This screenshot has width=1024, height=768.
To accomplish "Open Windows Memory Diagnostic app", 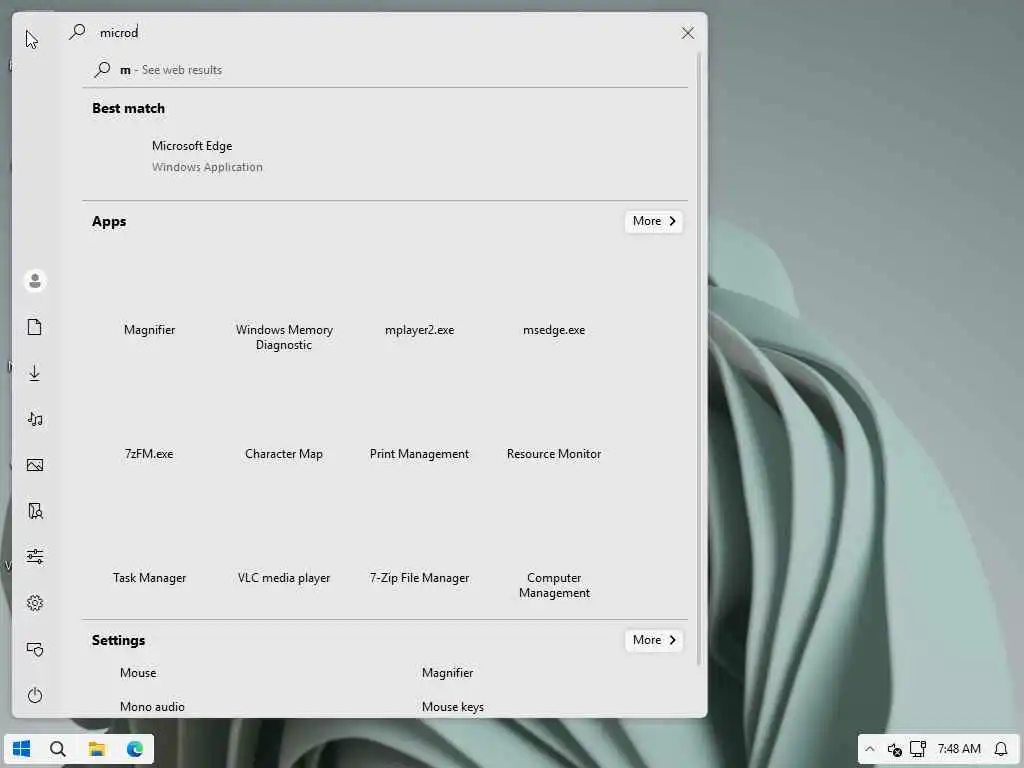I will [284, 300].
